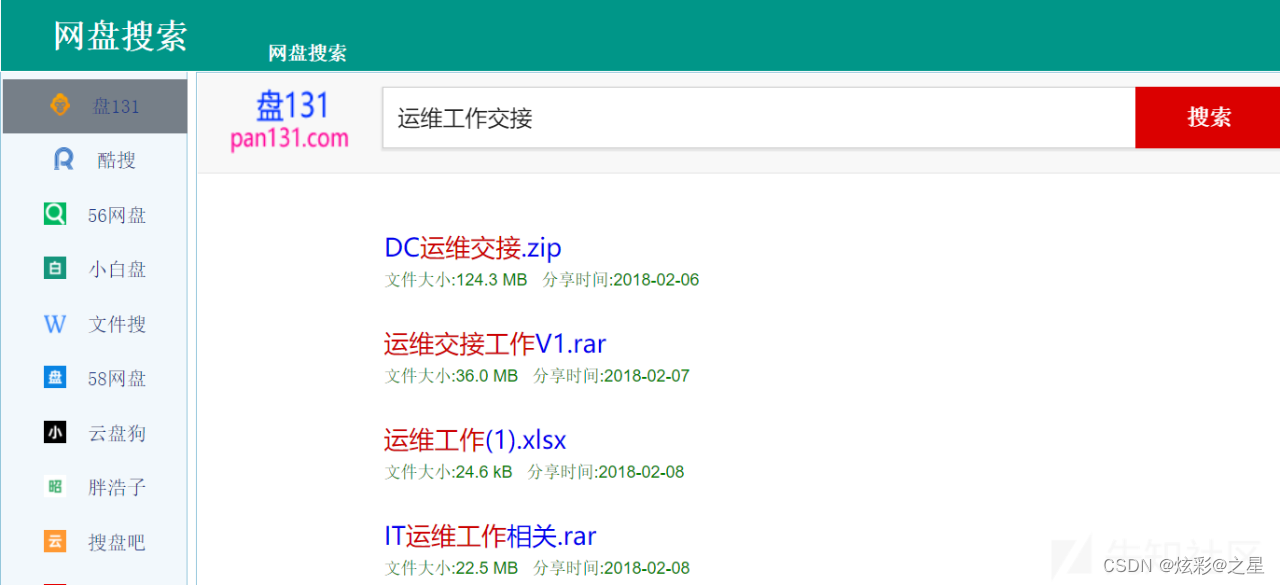Select the 文件搜 engine icon
This screenshot has height=585, width=1280.
[x=55, y=323]
